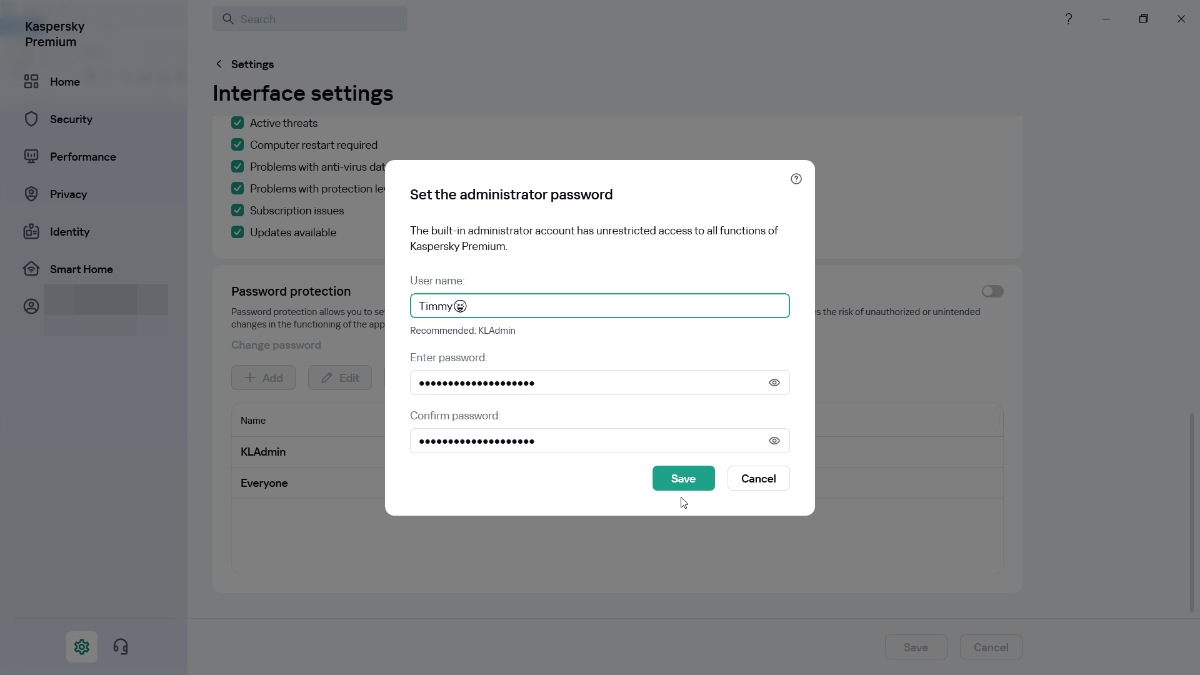
Task: Open Settings via the gear icon
Action: coord(82,647)
